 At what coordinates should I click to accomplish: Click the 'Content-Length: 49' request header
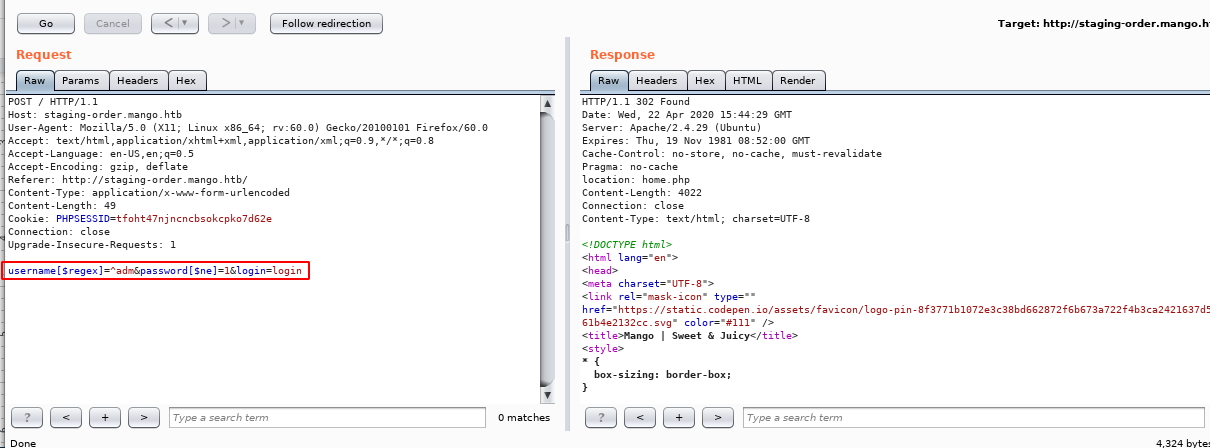click(x=62, y=206)
